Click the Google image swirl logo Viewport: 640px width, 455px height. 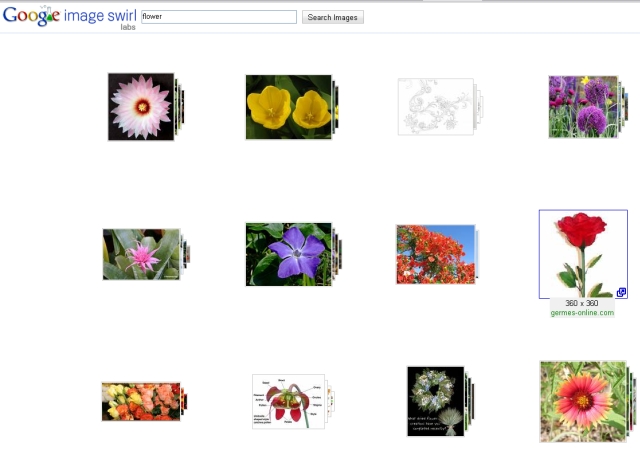point(68,16)
